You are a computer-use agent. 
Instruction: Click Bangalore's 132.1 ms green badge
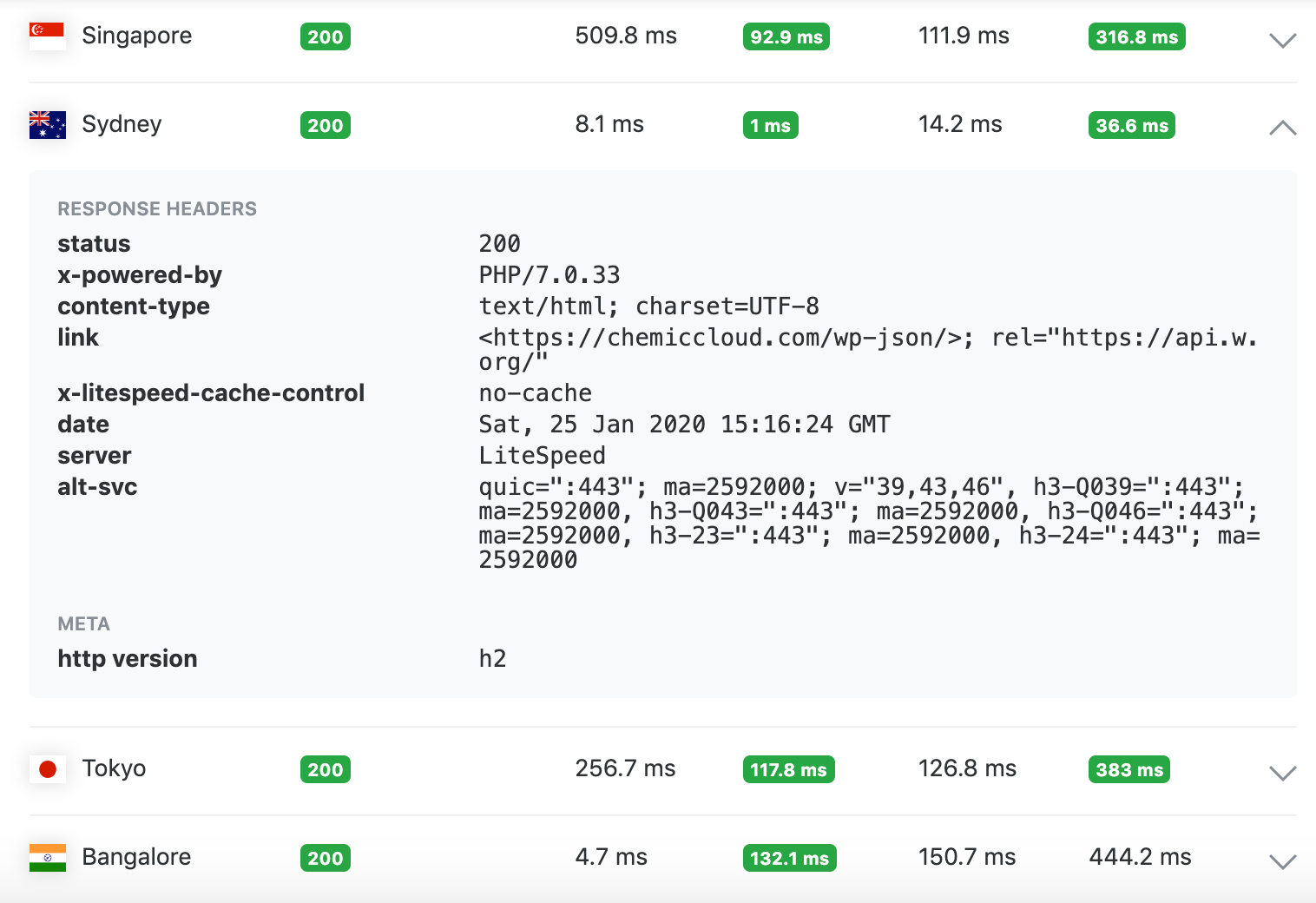point(789,858)
